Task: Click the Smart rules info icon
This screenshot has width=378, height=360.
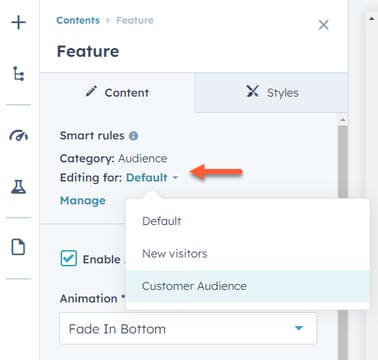Action: click(133, 136)
